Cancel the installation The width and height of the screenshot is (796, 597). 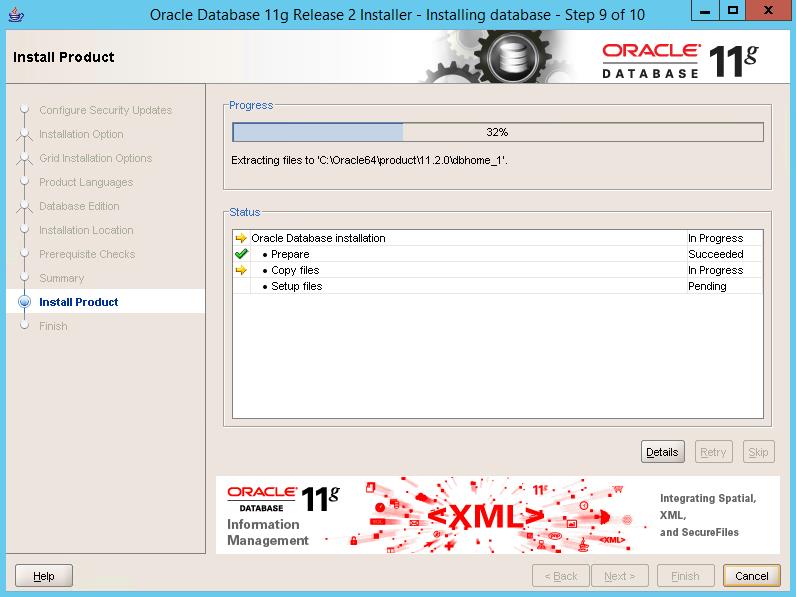[x=752, y=576]
